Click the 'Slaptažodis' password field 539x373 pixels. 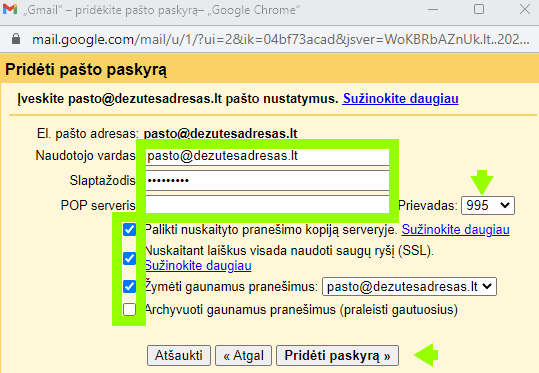coord(267,181)
